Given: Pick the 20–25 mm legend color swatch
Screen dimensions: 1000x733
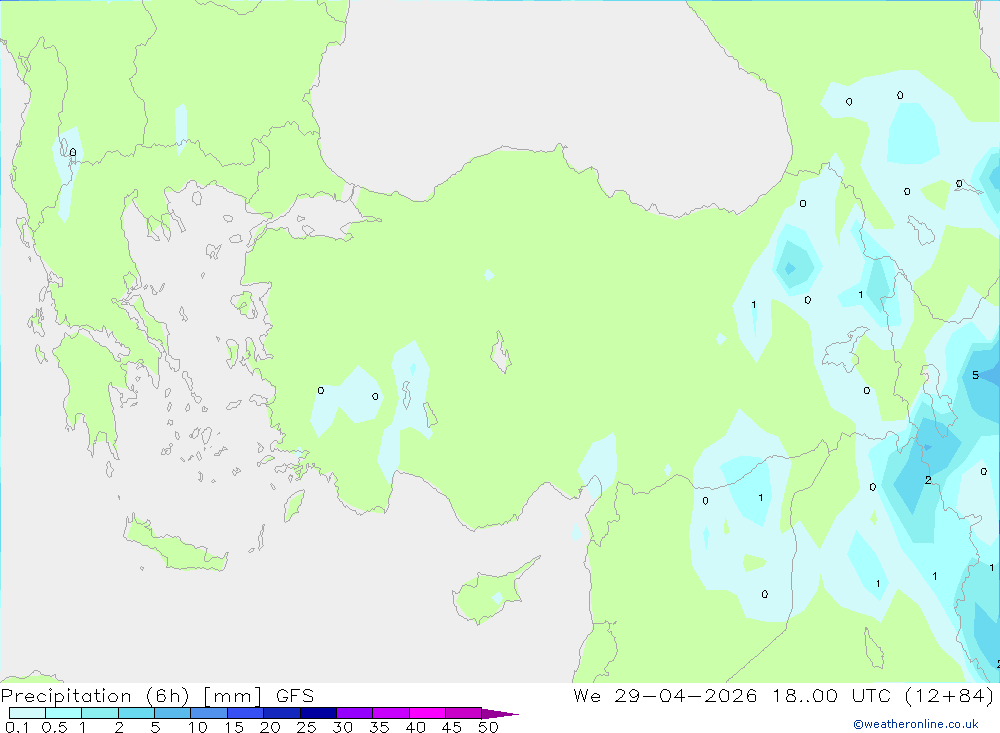Looking at the screenshot, I should (281, 713).
